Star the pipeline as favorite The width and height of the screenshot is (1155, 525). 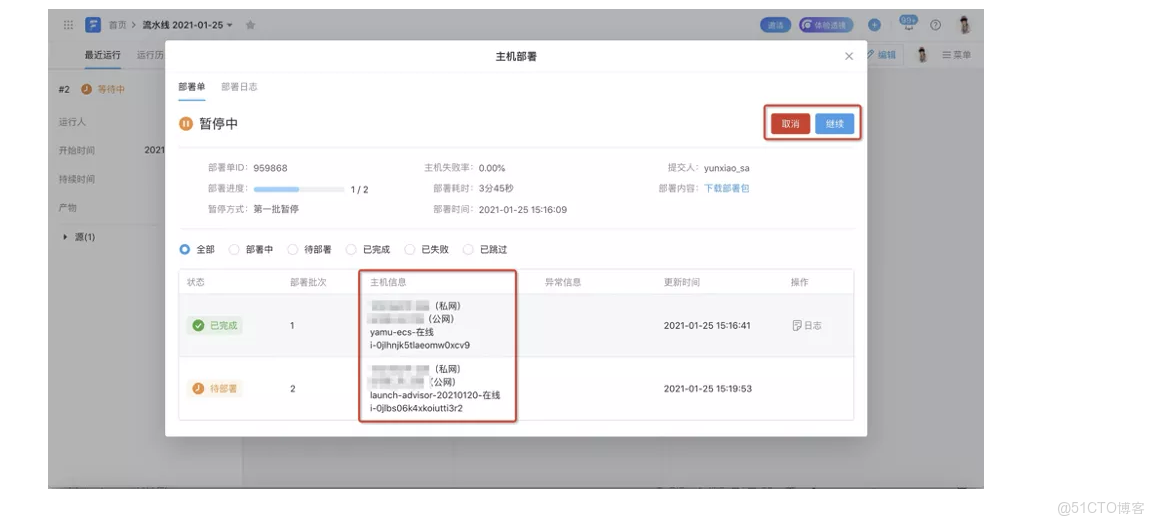(x=250, y=25)
